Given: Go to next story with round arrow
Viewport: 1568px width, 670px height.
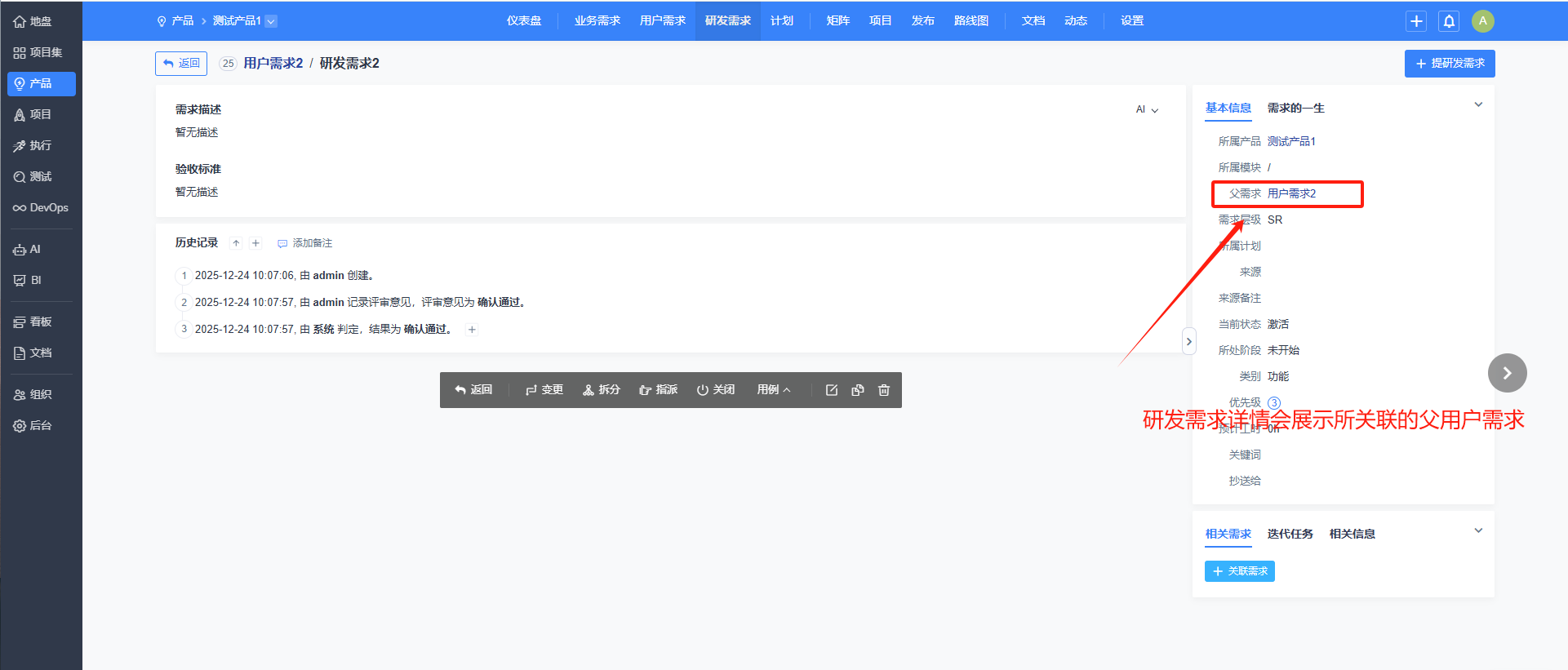Looking at the screenshot, I should tap(1507, 373).
